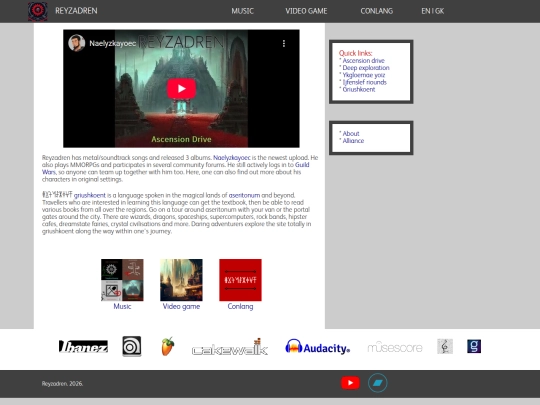This screenshot has height=405, width=540.
Task: Open the video's three-dot options menu
Action: tap(284, 43)
